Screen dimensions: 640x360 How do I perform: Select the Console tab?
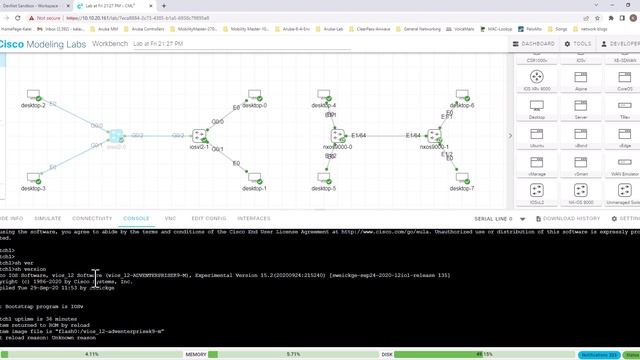[136, 218]
